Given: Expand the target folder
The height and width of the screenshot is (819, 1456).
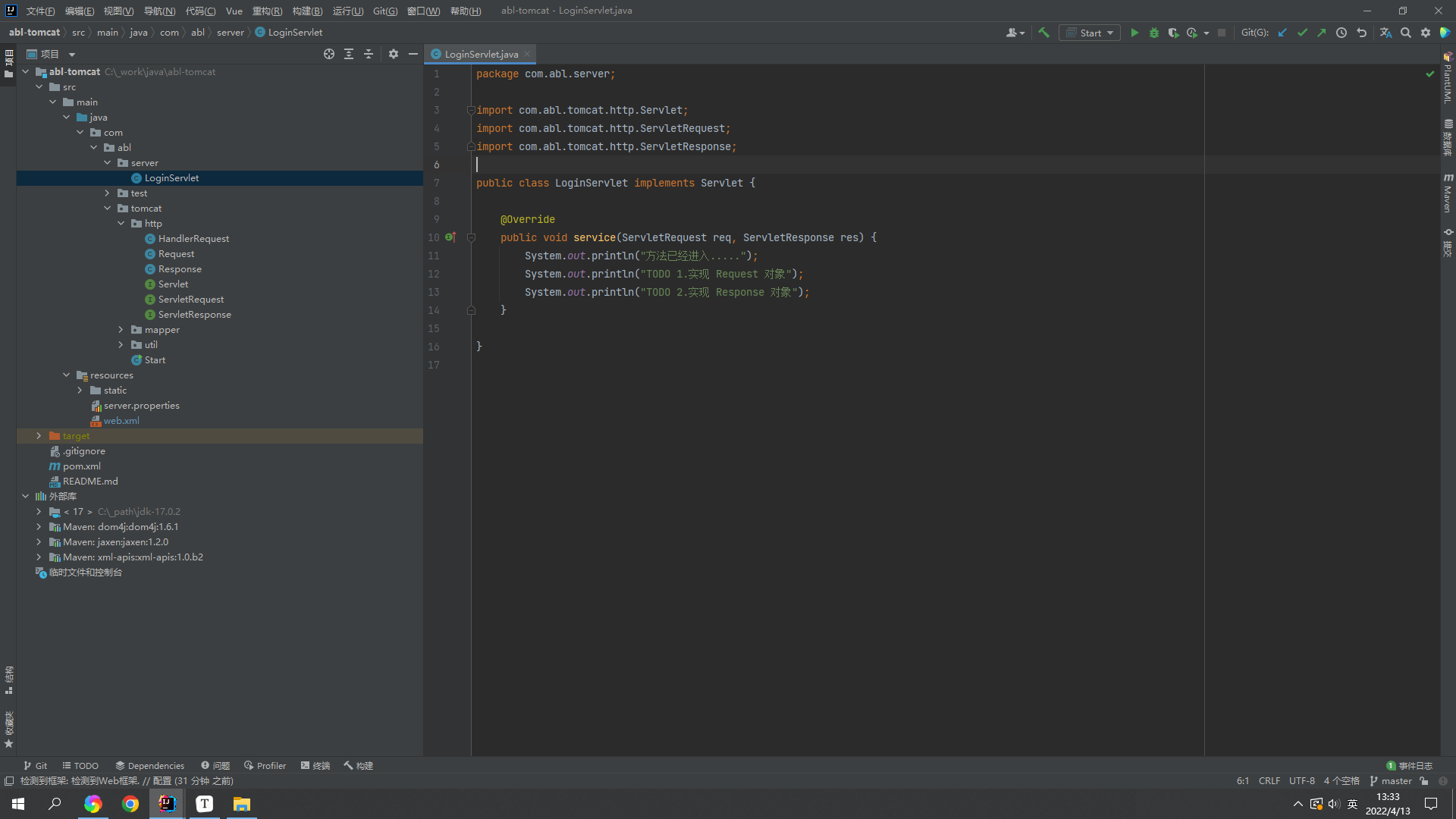Looking at the screenshot, I should 39,435.
